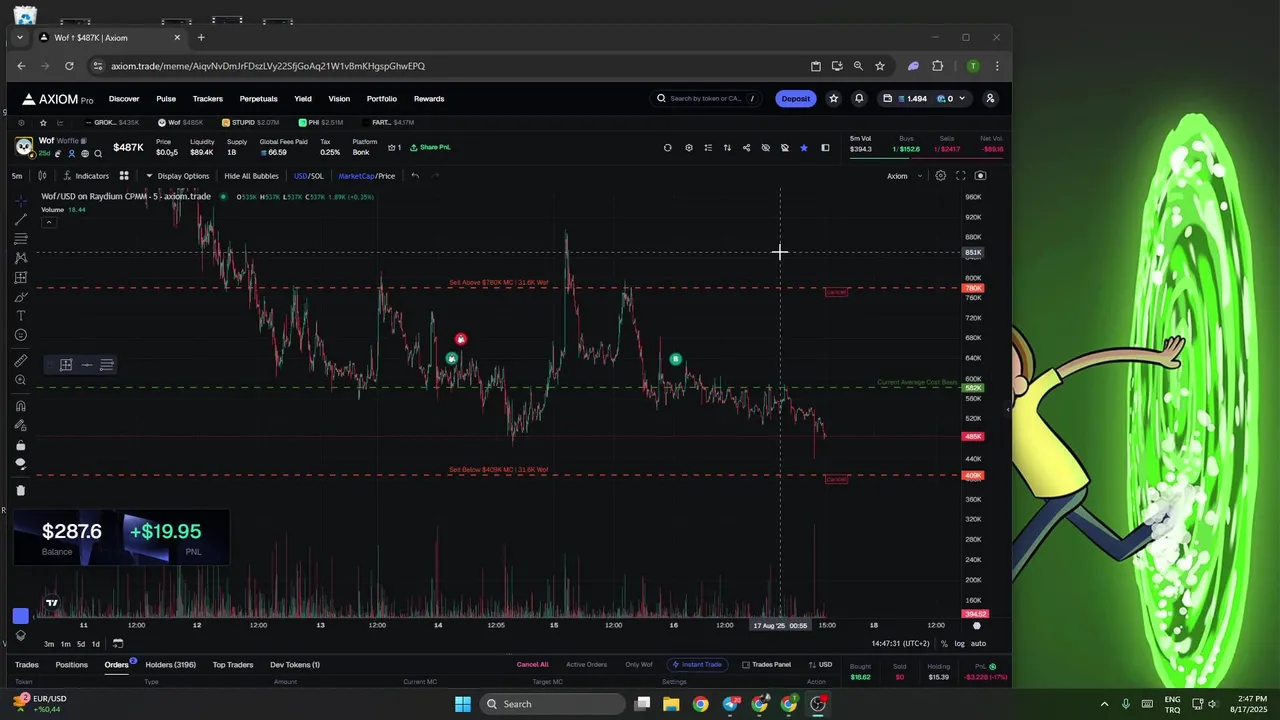Click the Deposit button
Image resolution: width=1280 pixels, height=720 pixels.
[796, 98]
